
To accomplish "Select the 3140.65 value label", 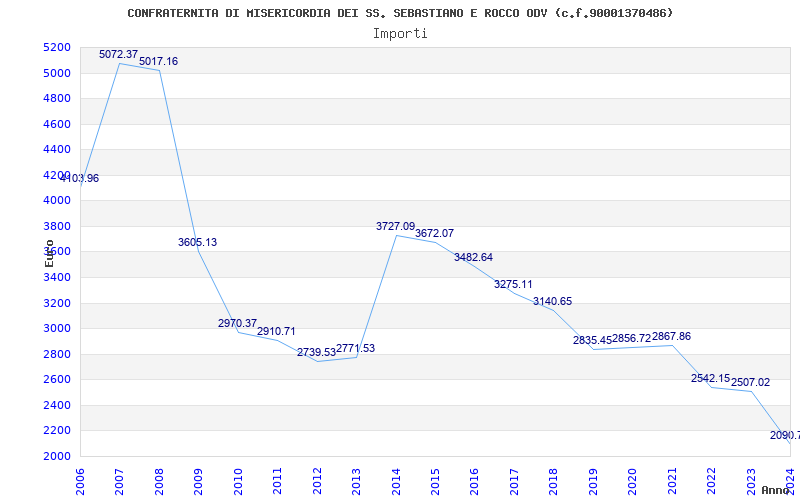I will (553, 302).
